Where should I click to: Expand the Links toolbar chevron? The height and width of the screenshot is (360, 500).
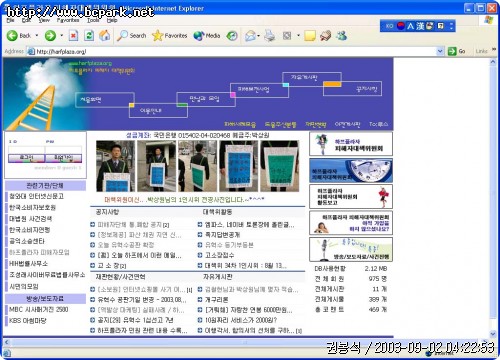point(494,49)
